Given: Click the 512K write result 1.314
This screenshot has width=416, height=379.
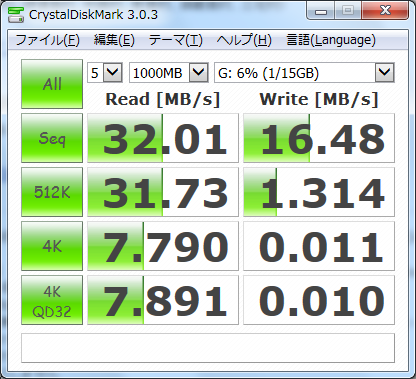Looking at the screenshot, I should [319, 192].
